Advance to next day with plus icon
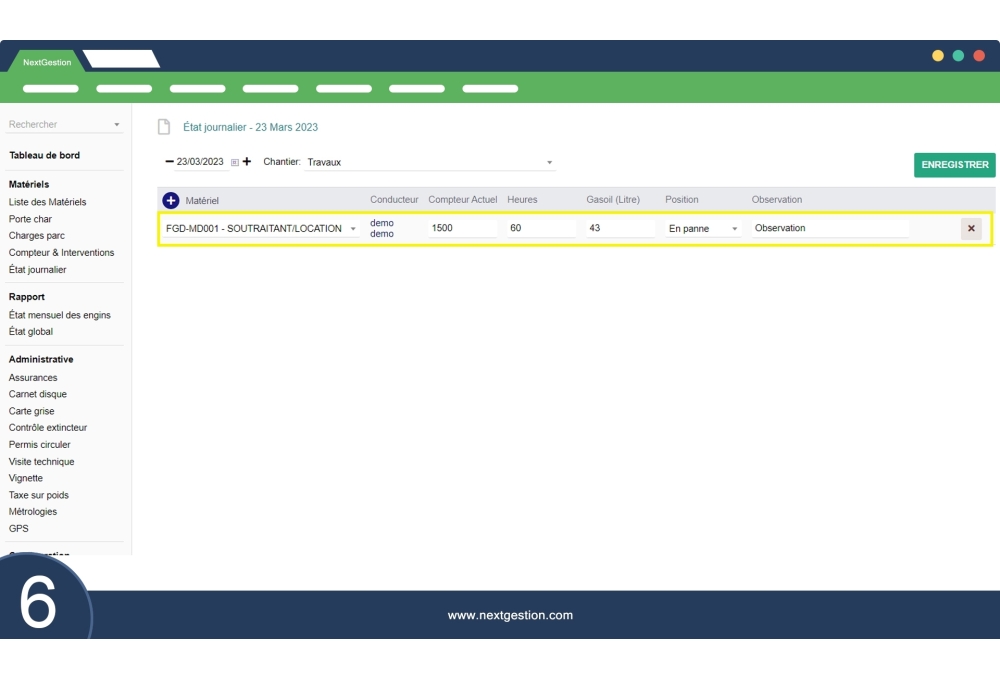This screenshot has height=679, width=1000. click(247, 162)
